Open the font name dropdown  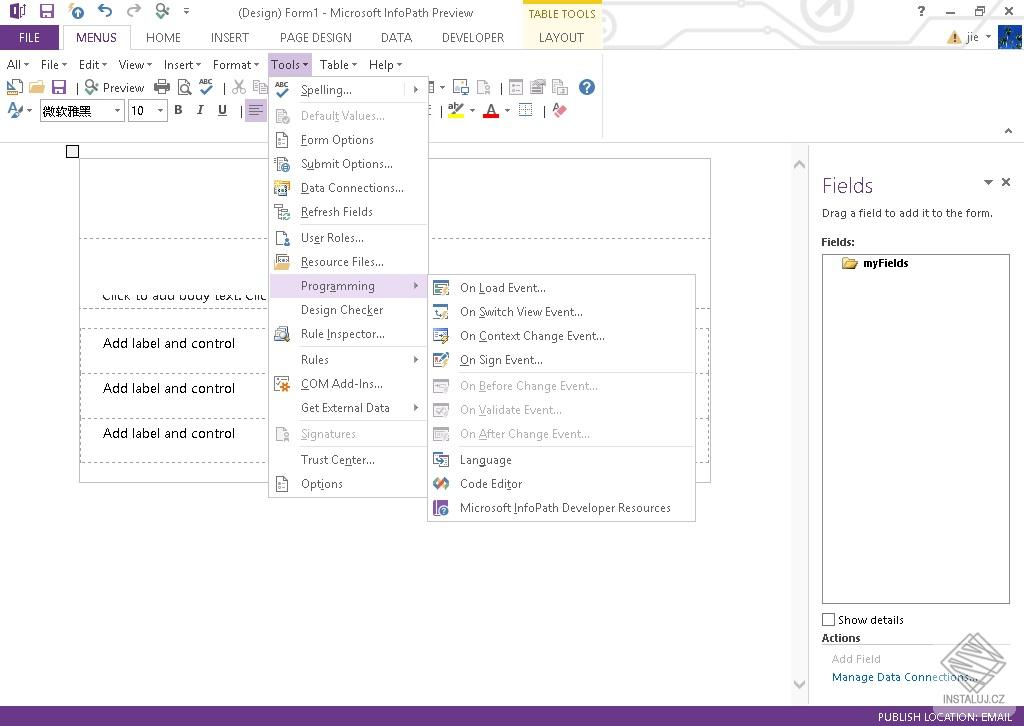(x=118, y=110)
